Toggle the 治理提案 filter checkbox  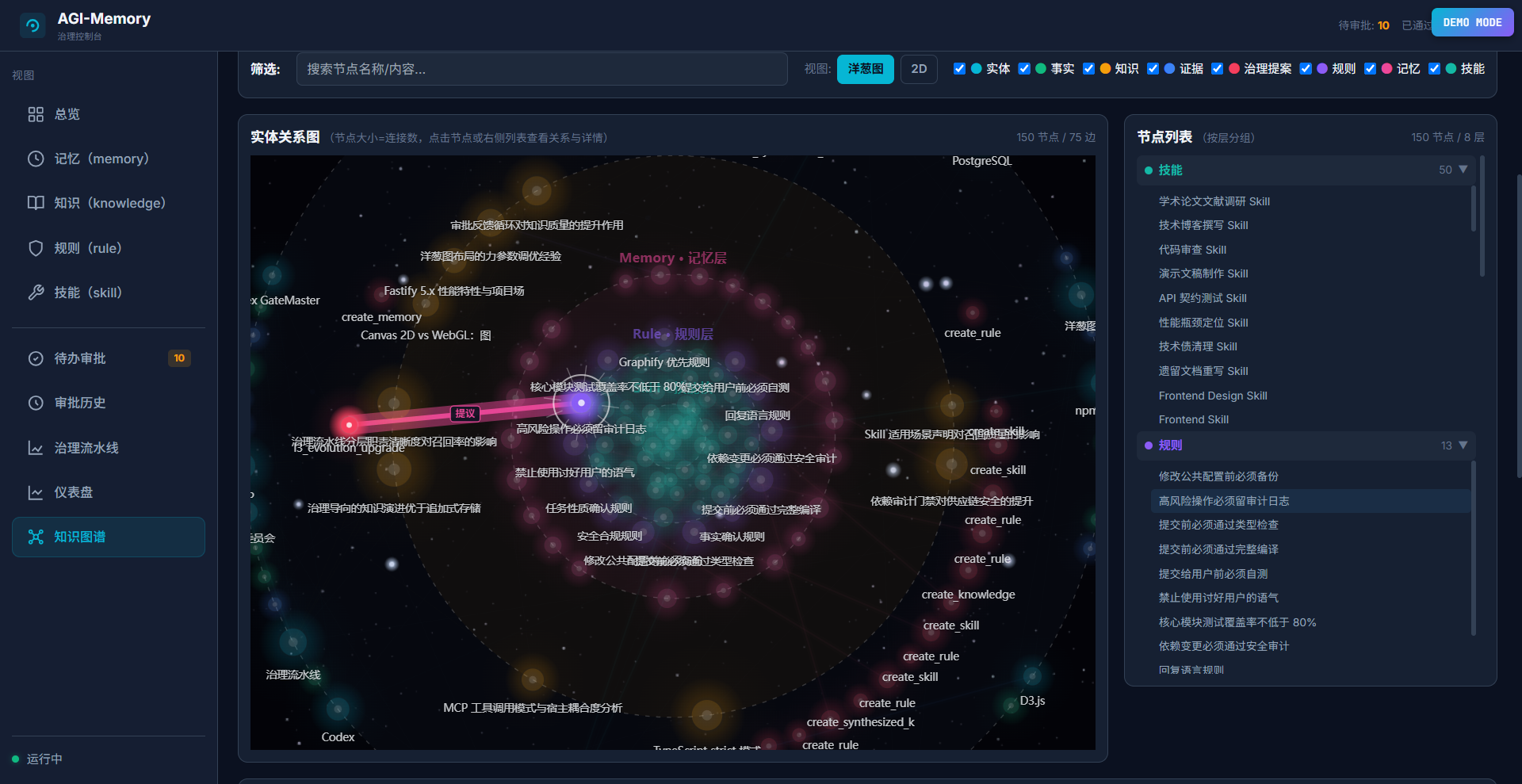(1217, 68)
